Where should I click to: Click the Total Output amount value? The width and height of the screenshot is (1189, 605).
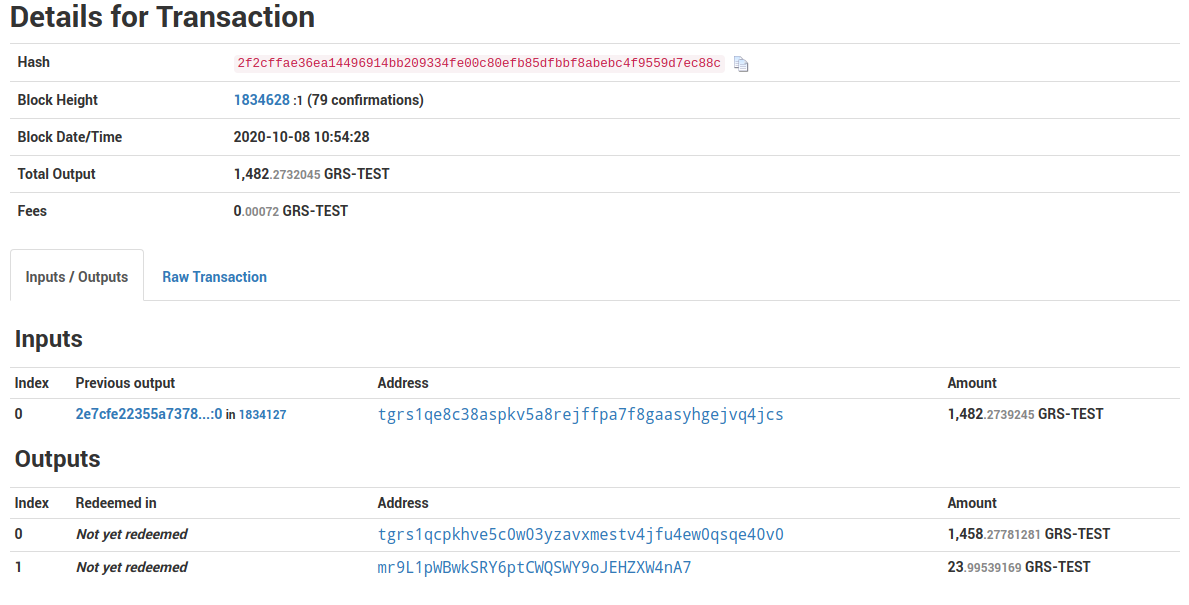pos(310,173)
